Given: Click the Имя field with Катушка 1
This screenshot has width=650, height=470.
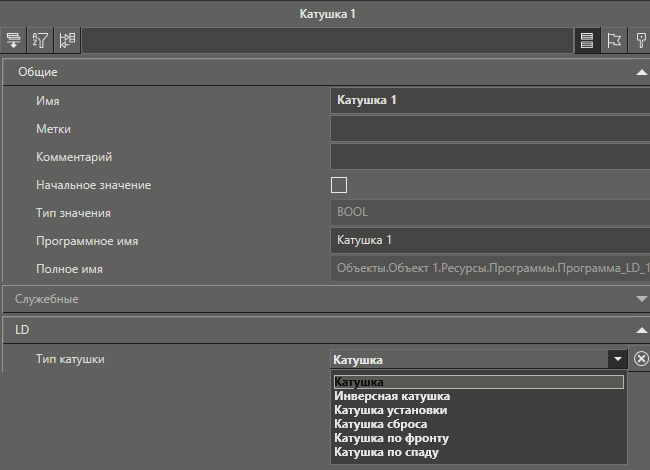Looking at the screenshot, I should tap(488, 100).
